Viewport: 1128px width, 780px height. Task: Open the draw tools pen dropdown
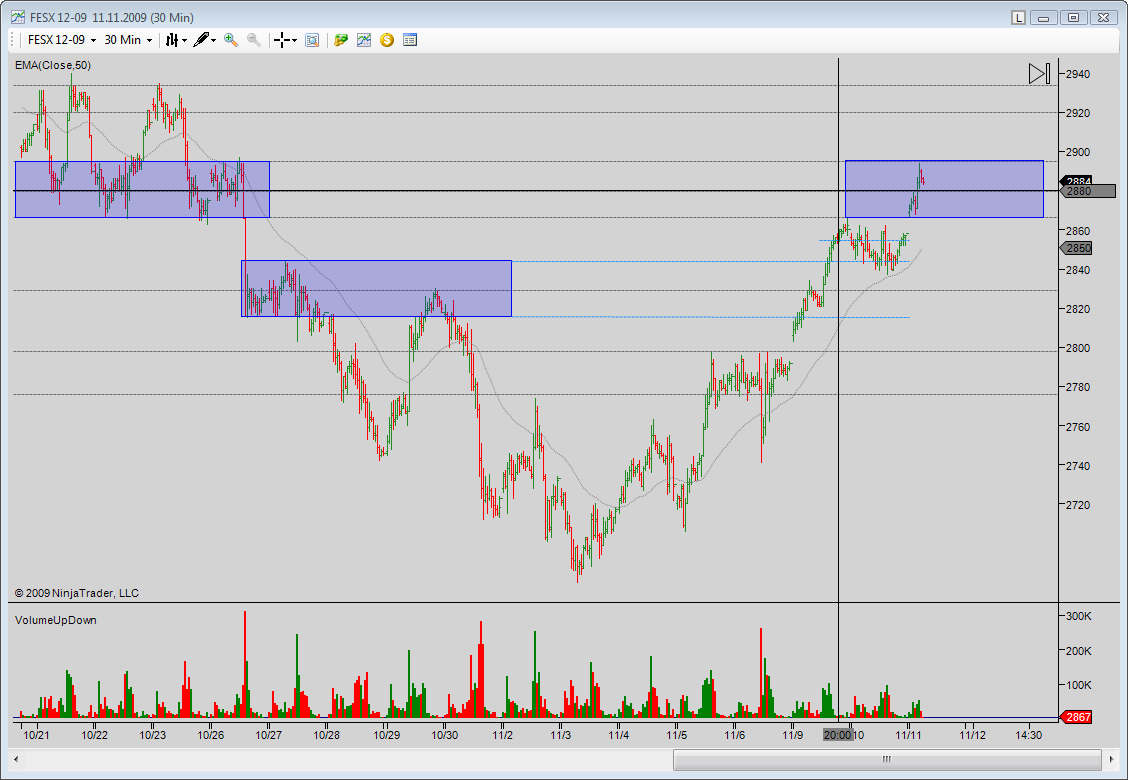(204, 40)
